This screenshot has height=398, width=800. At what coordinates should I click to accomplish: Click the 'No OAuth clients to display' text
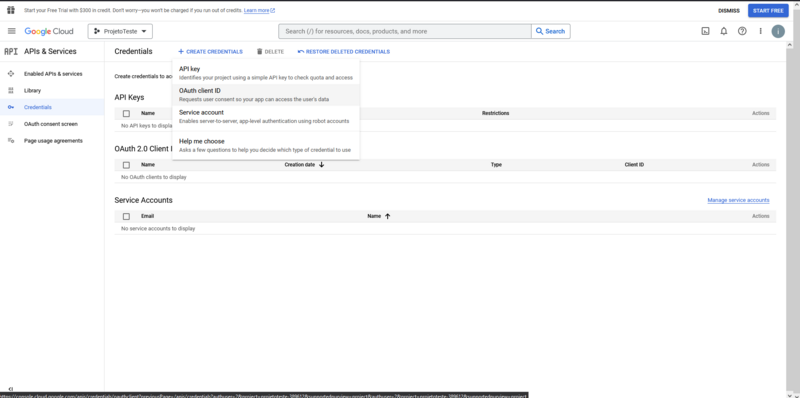154,177
